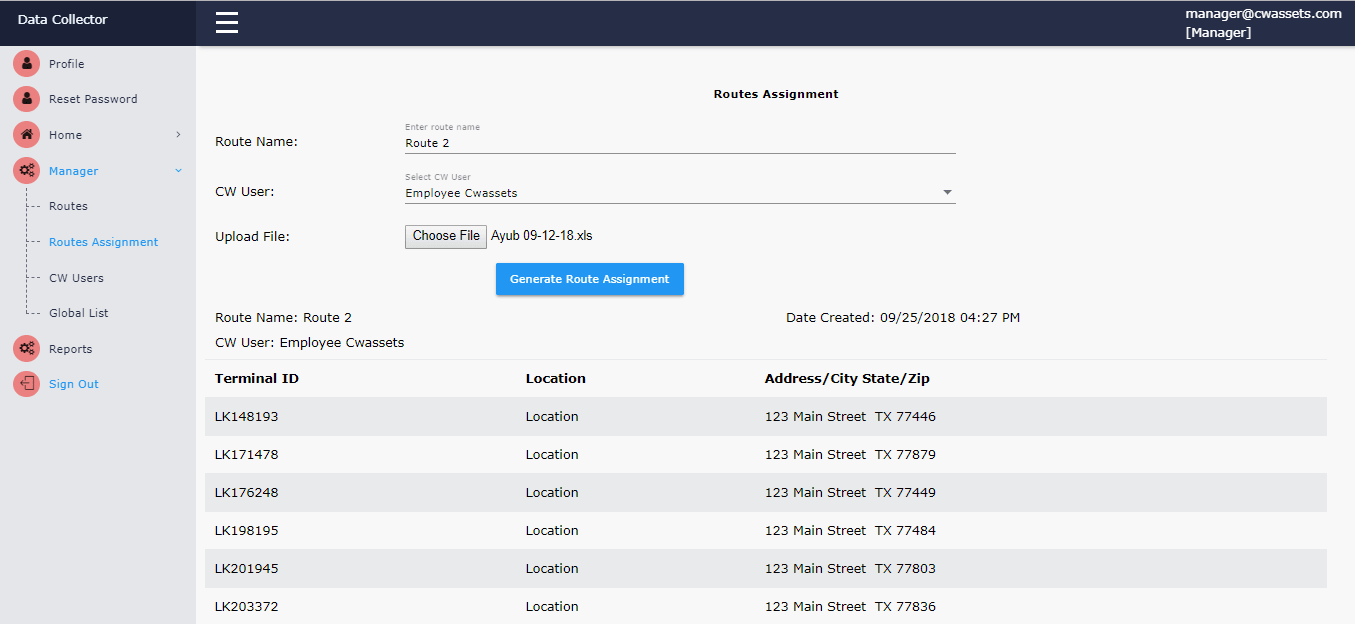
Task: Click address with zip TX 77484
Action: click(850, 531)
